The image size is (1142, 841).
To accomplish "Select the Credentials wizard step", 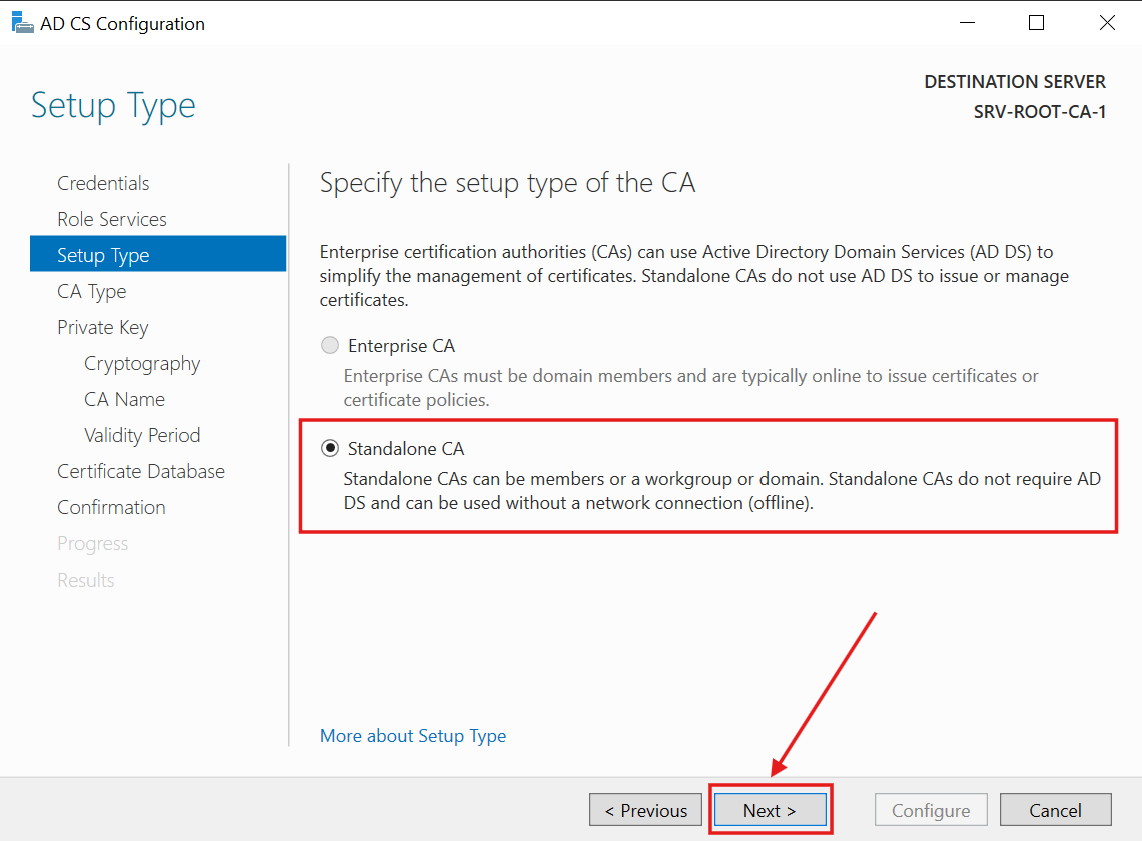I will [103, 183].
